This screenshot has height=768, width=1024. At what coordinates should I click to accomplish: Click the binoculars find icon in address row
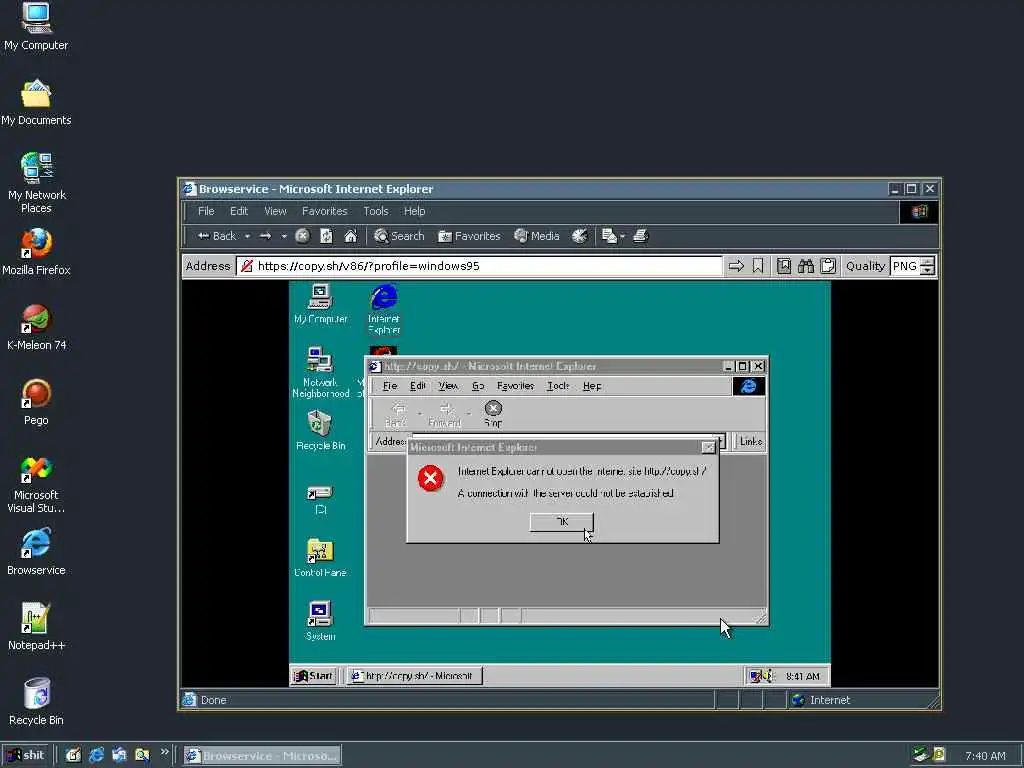[x=806, y=266]
